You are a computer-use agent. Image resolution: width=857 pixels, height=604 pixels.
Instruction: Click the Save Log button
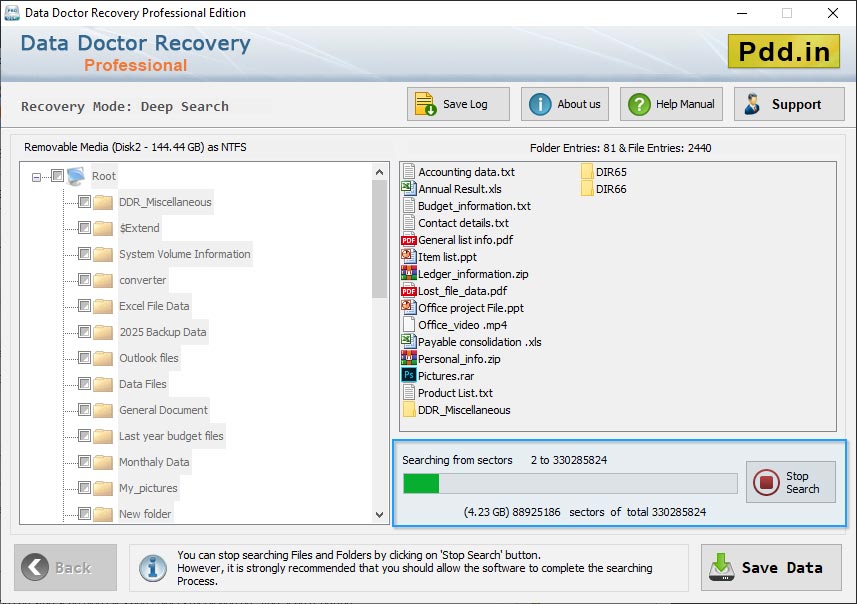pos(458,104)
